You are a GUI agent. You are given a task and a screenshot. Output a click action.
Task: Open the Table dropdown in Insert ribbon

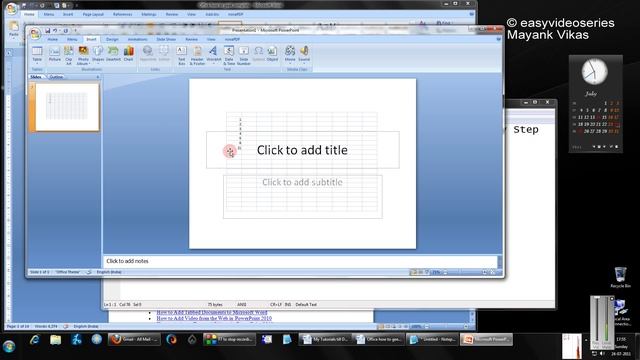click(x=37, y=55)
